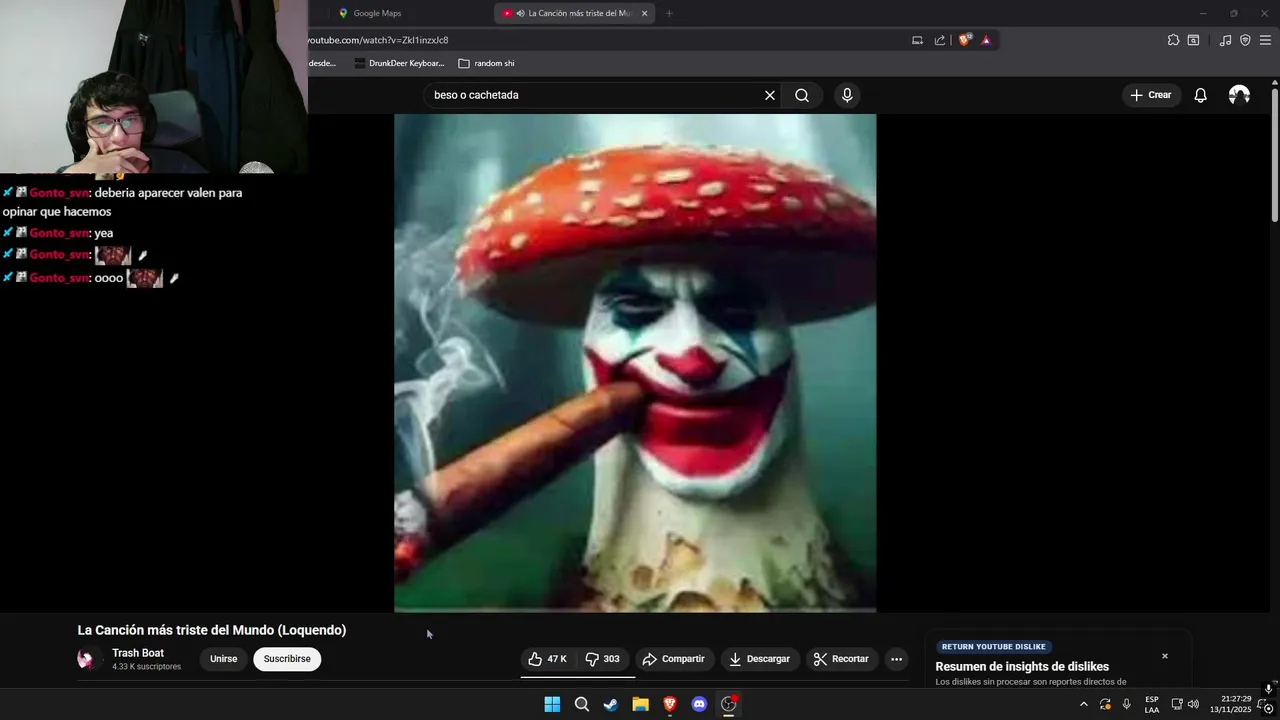1280x720 pixels.
Task: Click the install app icon in address bar
Action: [x=917, y=40]
